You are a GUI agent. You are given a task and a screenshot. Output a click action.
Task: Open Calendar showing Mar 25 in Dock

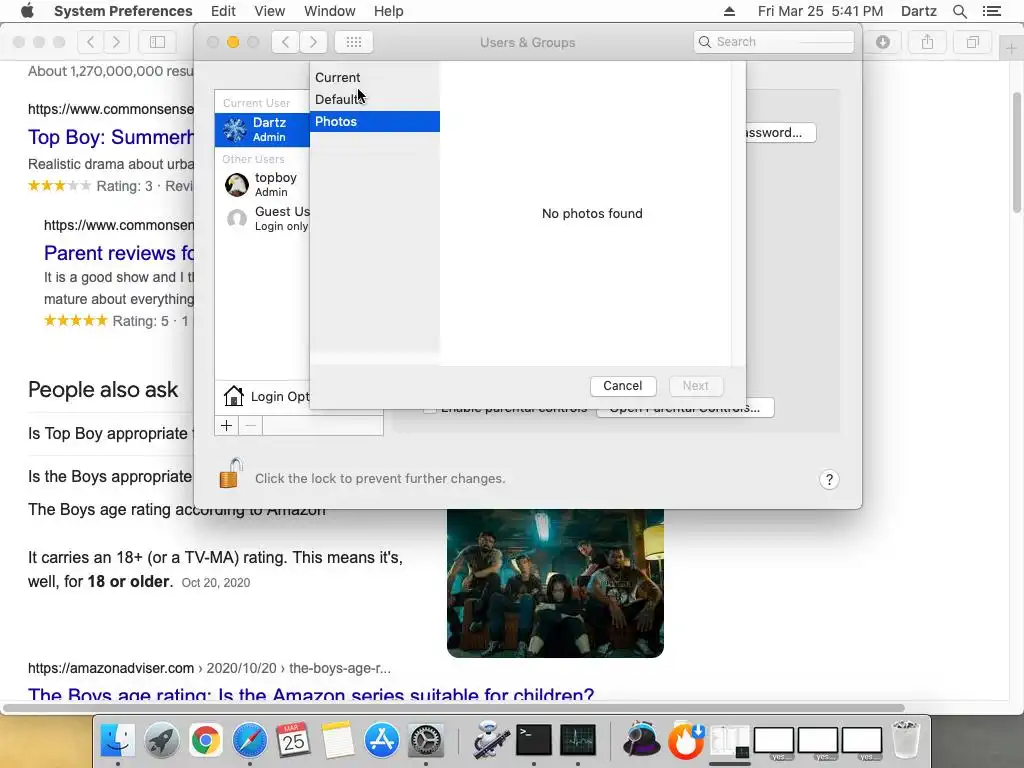[293, 741]
